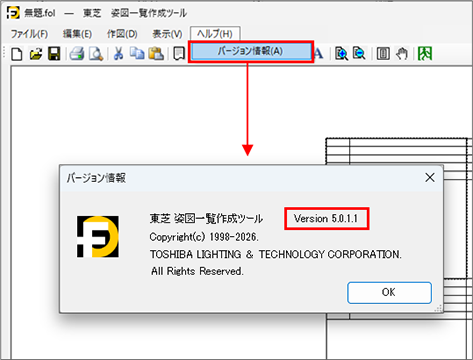The image size is (473, 360).
Task: Click the green figure icon in toolbar
Action: tap(425, 54)
